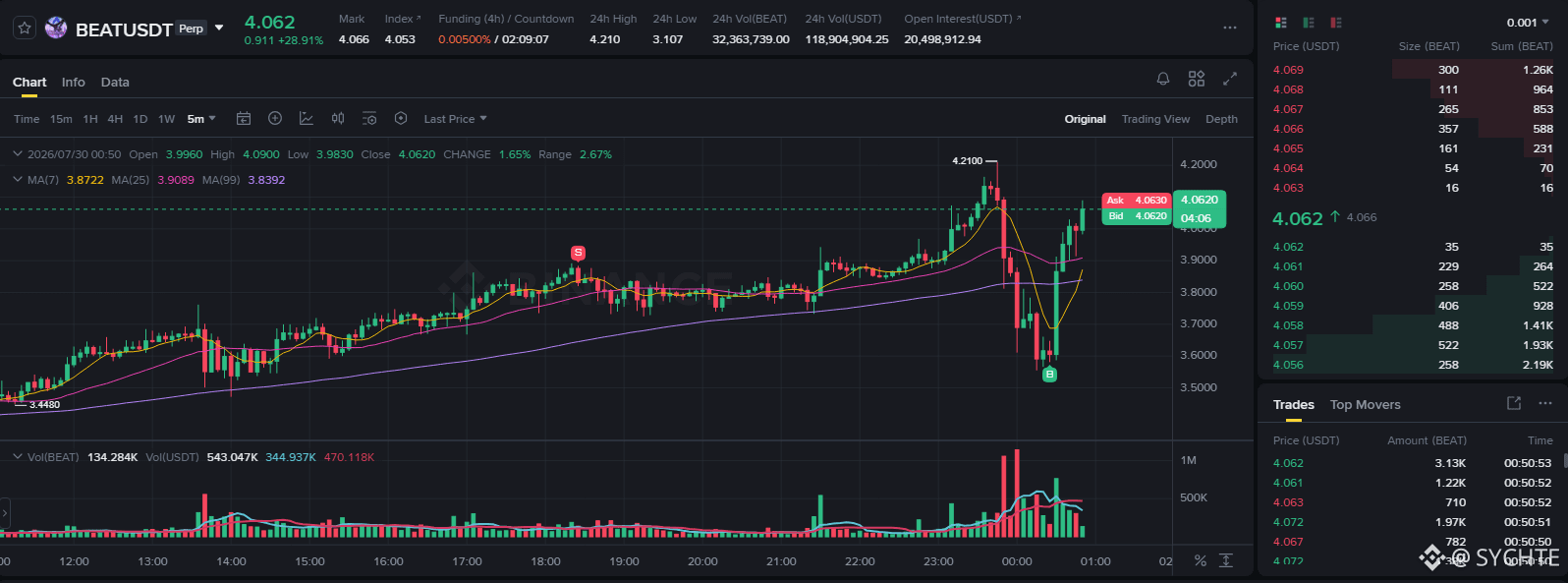Collapse the Vol(BEAT) indicator legend
Screen dimensions: 1568x583
pos(18,457)
